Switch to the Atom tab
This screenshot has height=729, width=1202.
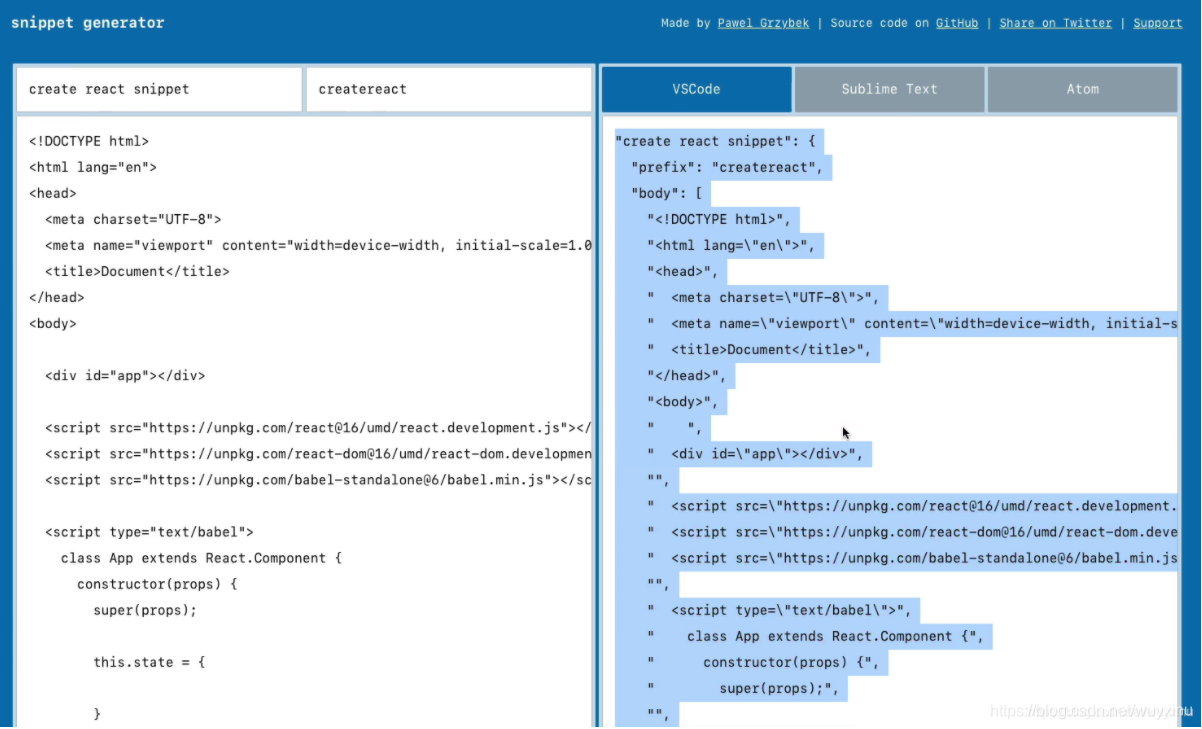coord(1082,89)
